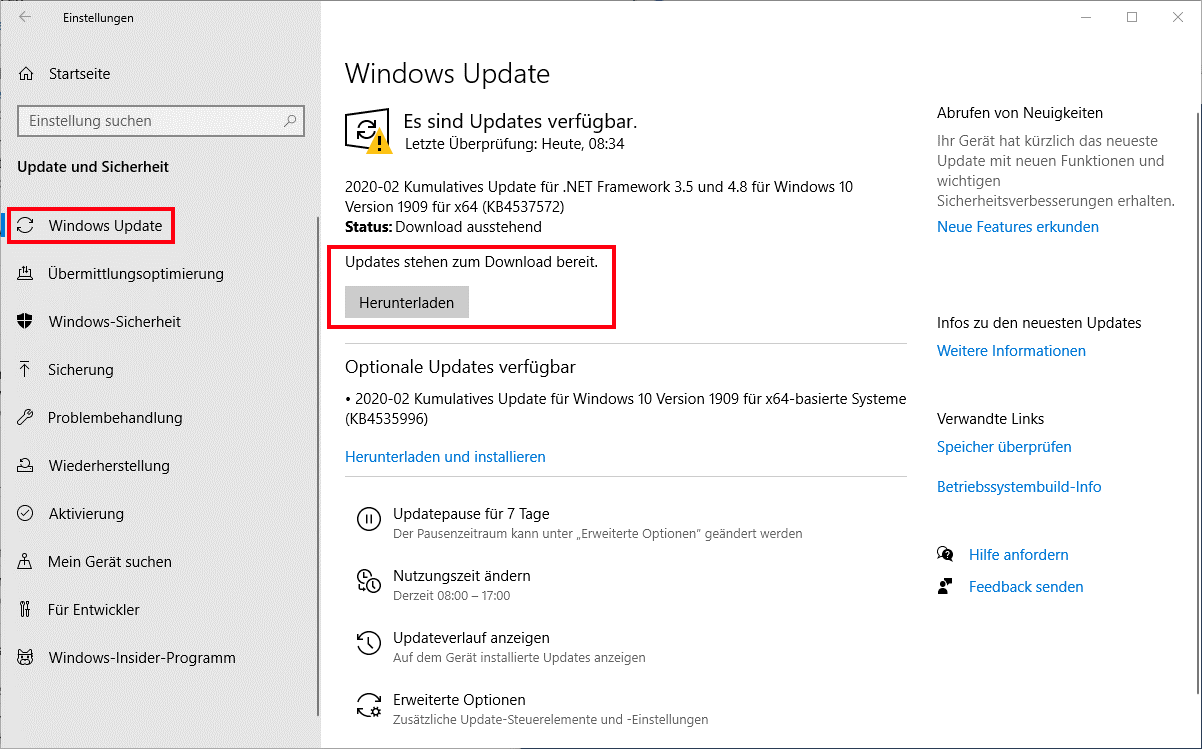Click the Sicherung upload arrow icon
Screen dimensions: 1202x749
(27, 370)
